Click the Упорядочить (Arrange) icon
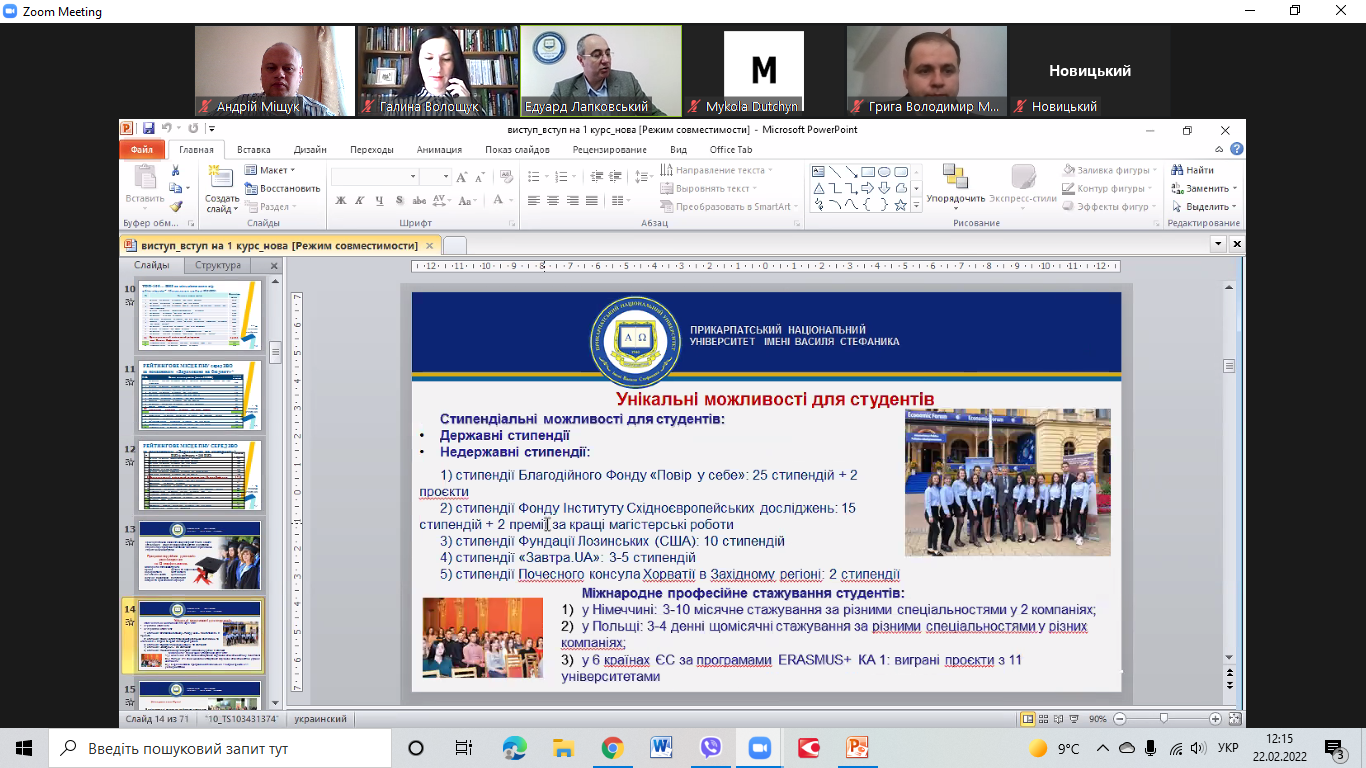 [x=955, y=178]
